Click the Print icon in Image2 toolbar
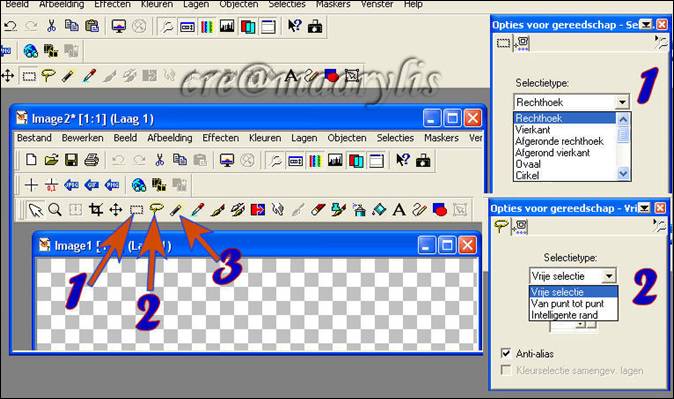Screen dimensions: 674x399 [91, 160]
